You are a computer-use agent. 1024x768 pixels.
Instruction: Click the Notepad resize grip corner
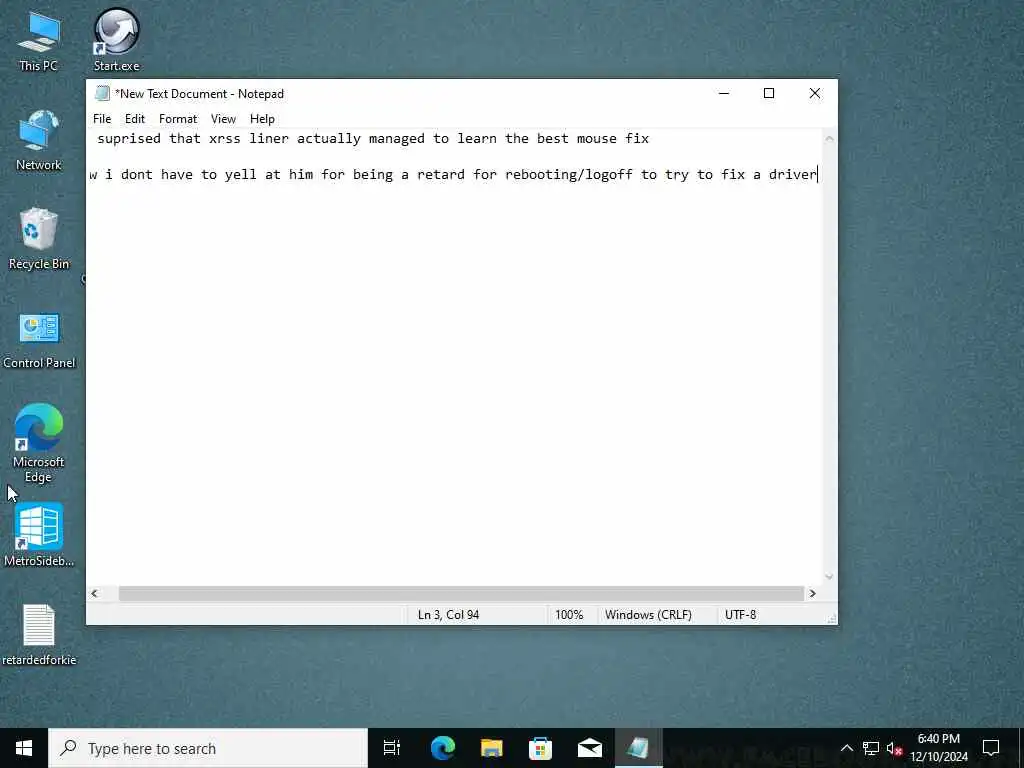[x=831, y=618]
